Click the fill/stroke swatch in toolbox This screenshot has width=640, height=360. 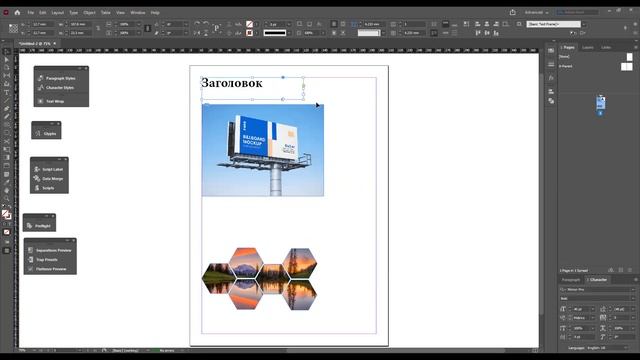[6, 215]
